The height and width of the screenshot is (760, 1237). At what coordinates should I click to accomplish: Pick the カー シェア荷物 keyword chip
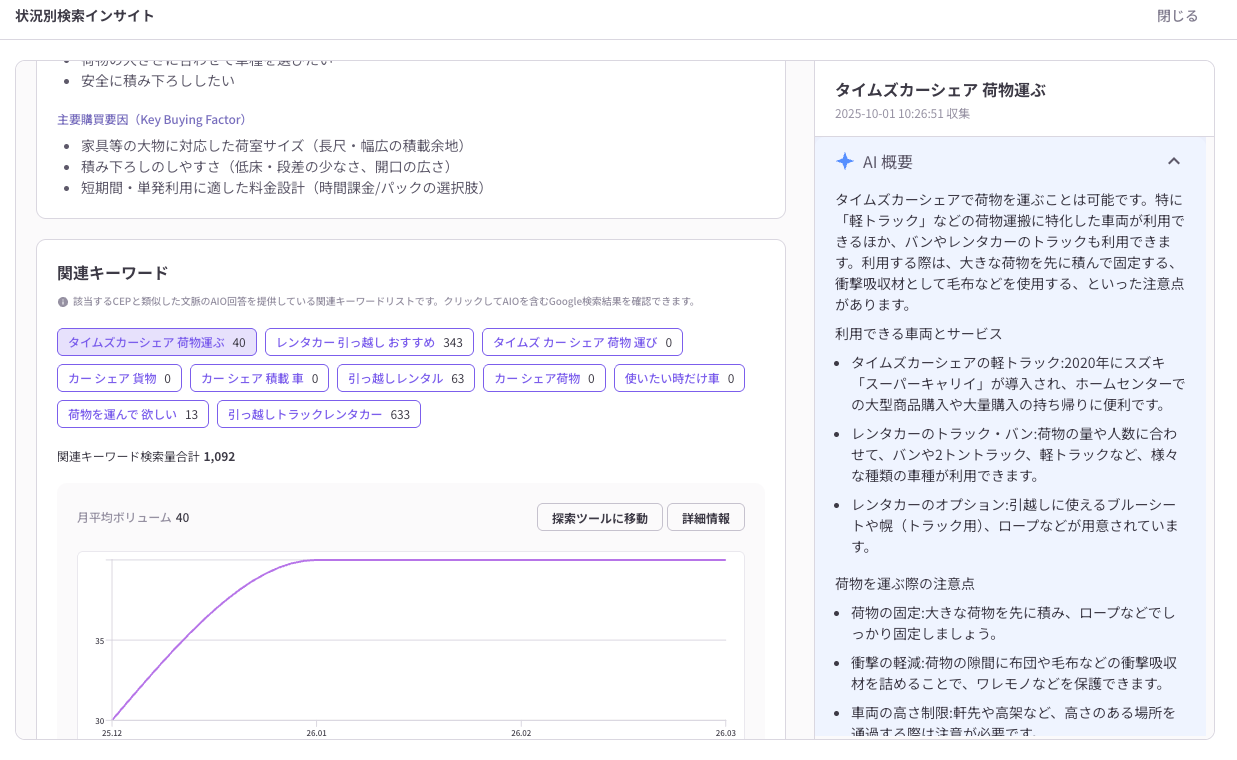544,378
